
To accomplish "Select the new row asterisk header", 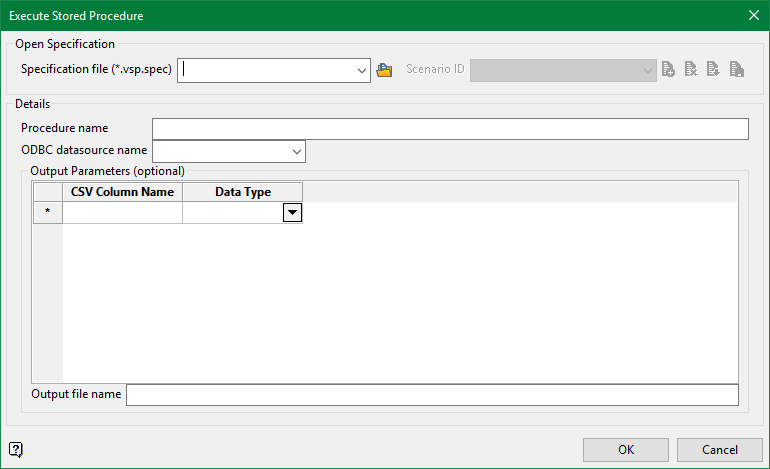I will [48, 213].
